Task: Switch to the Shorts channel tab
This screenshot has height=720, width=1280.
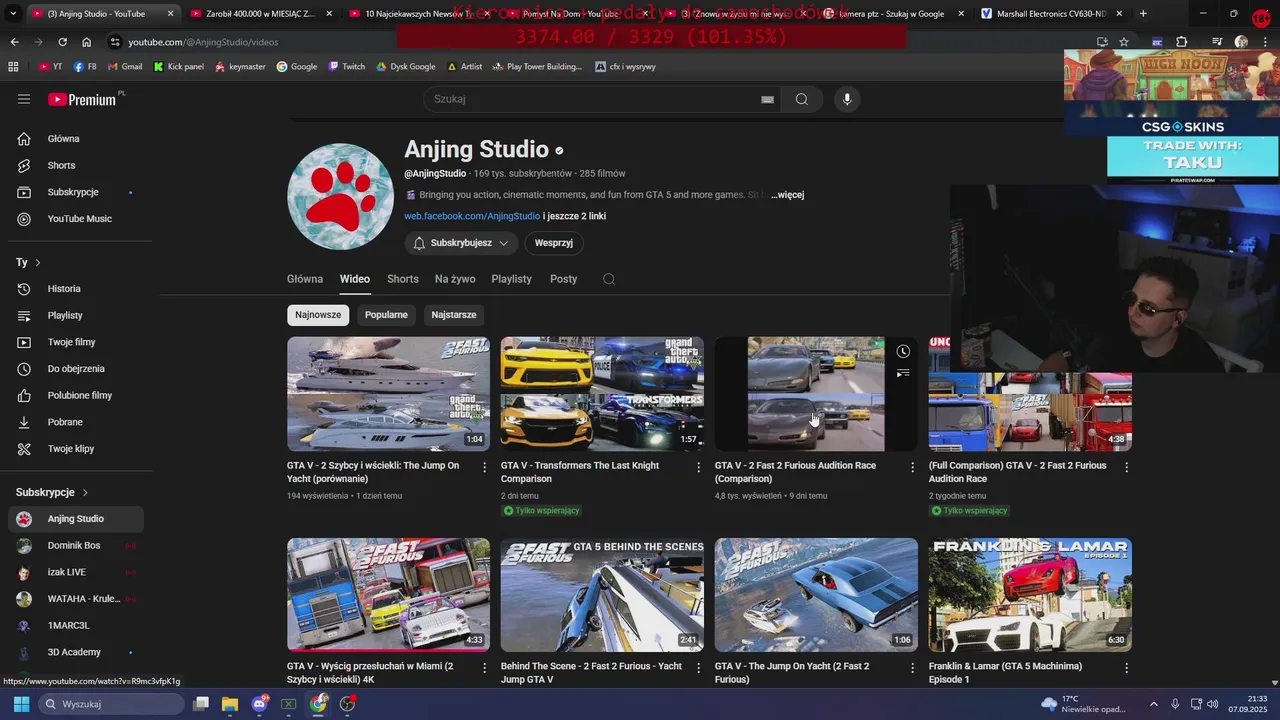Action: pyautogui.click(x=403, y=279)
